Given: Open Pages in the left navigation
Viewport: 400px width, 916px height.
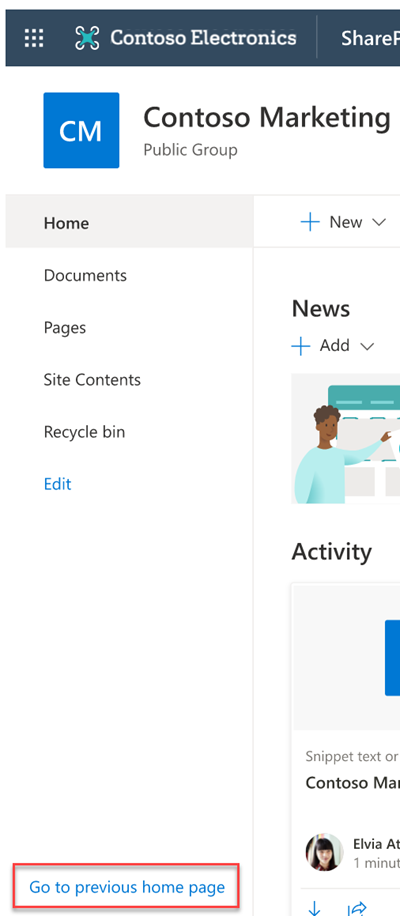Looking at the screenshot, I should click(x=65, y=328).
